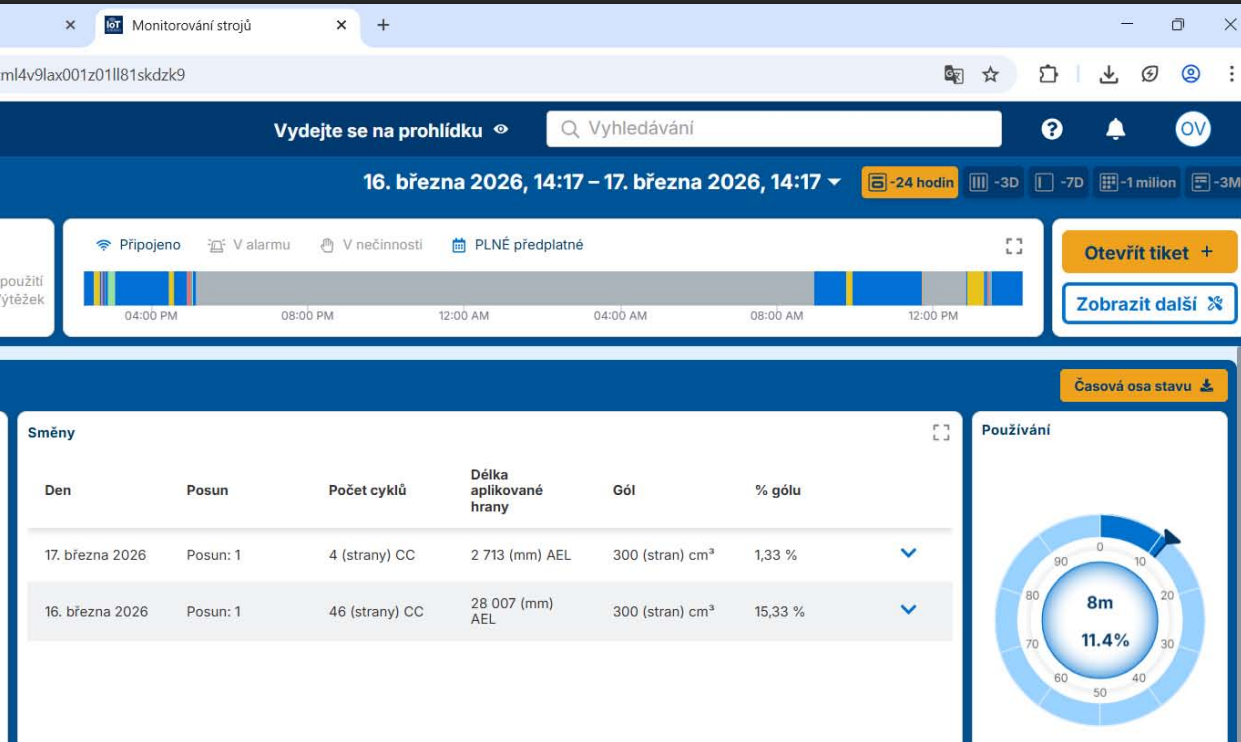Click the long gray segment of the status timeline
Viewport: 1241px width, 742px height.
coord(504,288)
